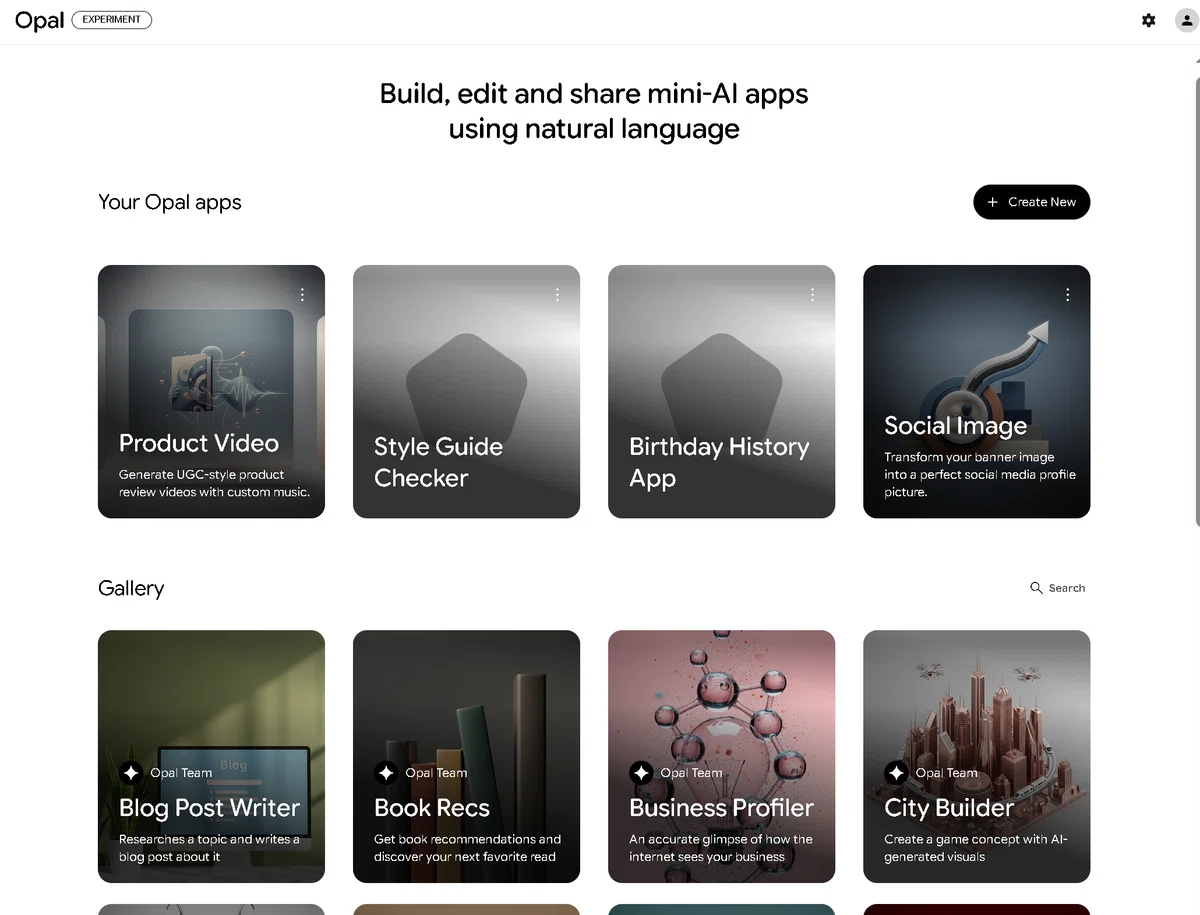Click the Opal Team sparkle icon on City Builder
This screenshot has height=915, width=1200.
pyautogui.click(x=896, y=773)
